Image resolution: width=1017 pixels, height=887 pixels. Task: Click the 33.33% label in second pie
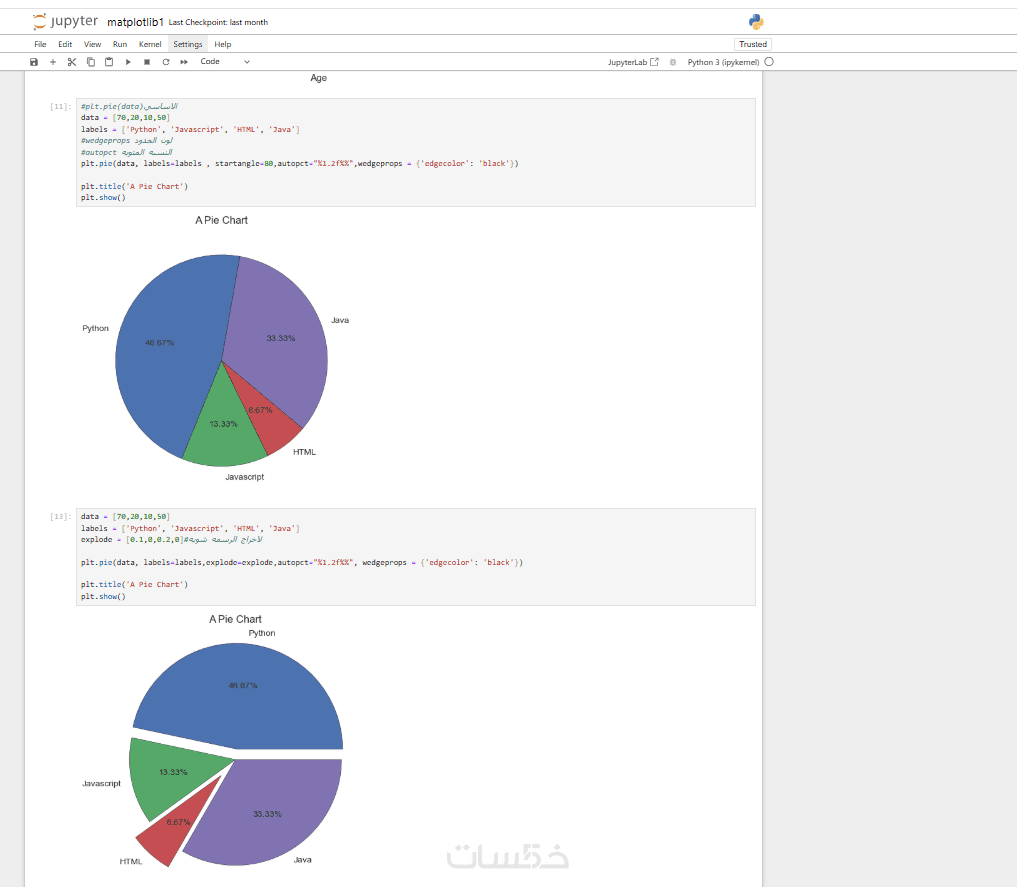pyautogui.click(x=267, y=814)
